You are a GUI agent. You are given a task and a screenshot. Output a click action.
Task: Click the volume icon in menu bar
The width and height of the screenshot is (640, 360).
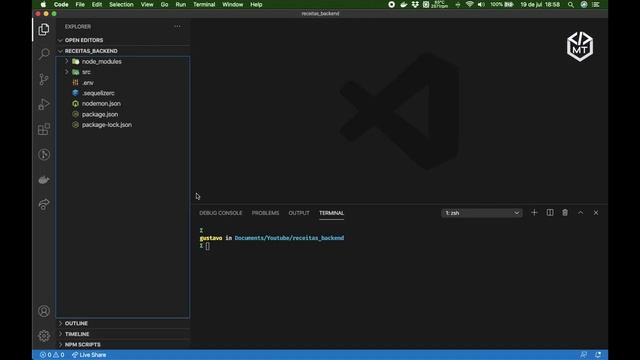(481, 4)
